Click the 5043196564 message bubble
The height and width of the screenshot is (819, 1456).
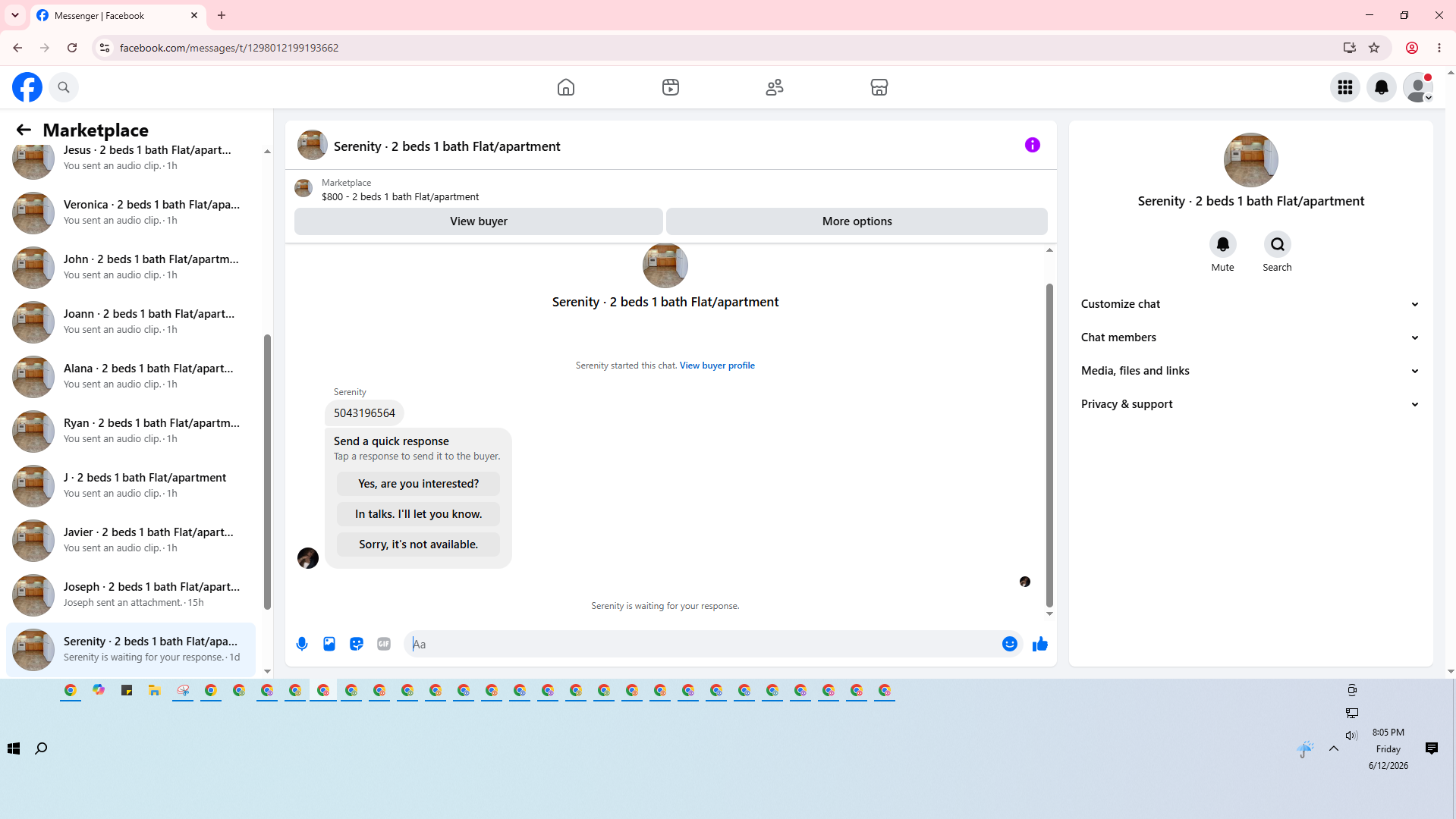point(364,413)
